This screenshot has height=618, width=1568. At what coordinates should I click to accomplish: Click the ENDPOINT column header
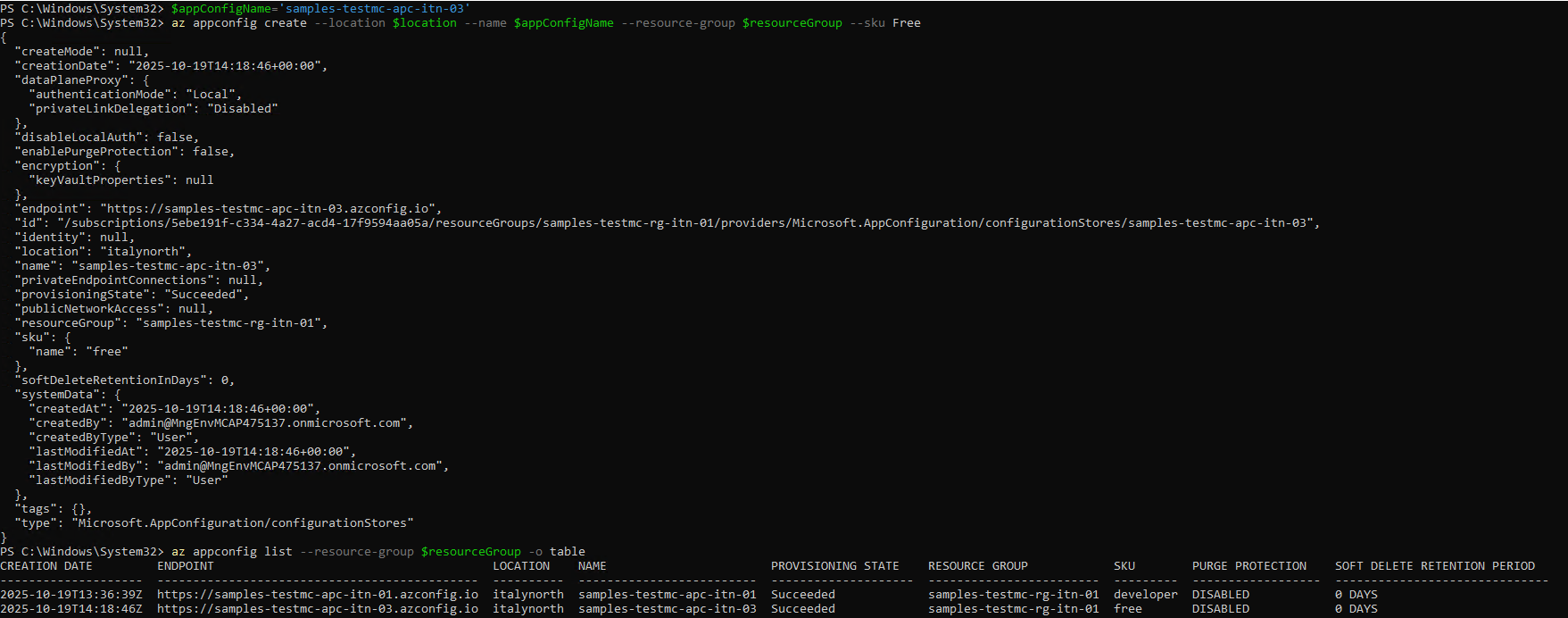(186, 566)
